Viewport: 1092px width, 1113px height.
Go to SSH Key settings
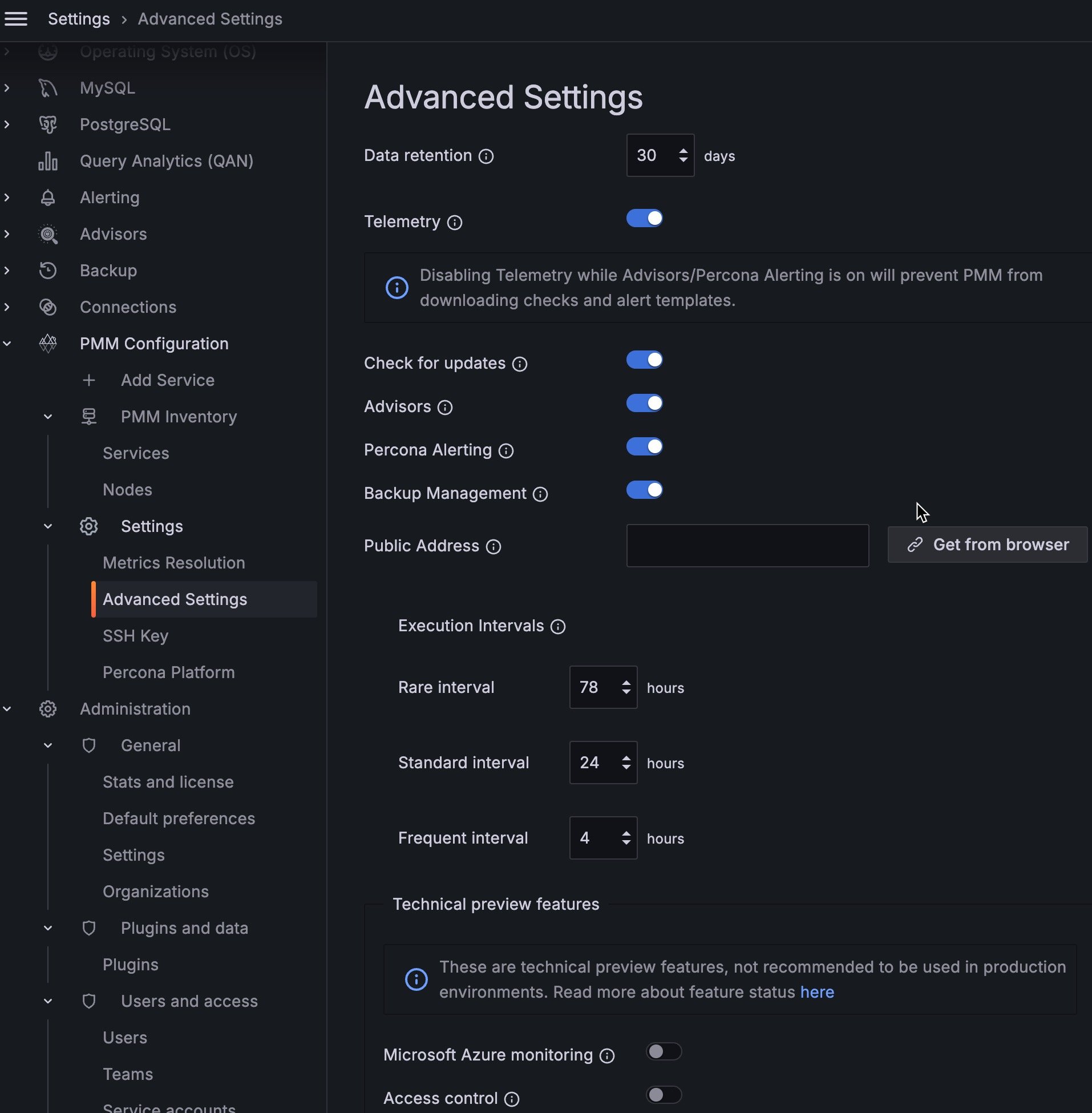point(135,636)
